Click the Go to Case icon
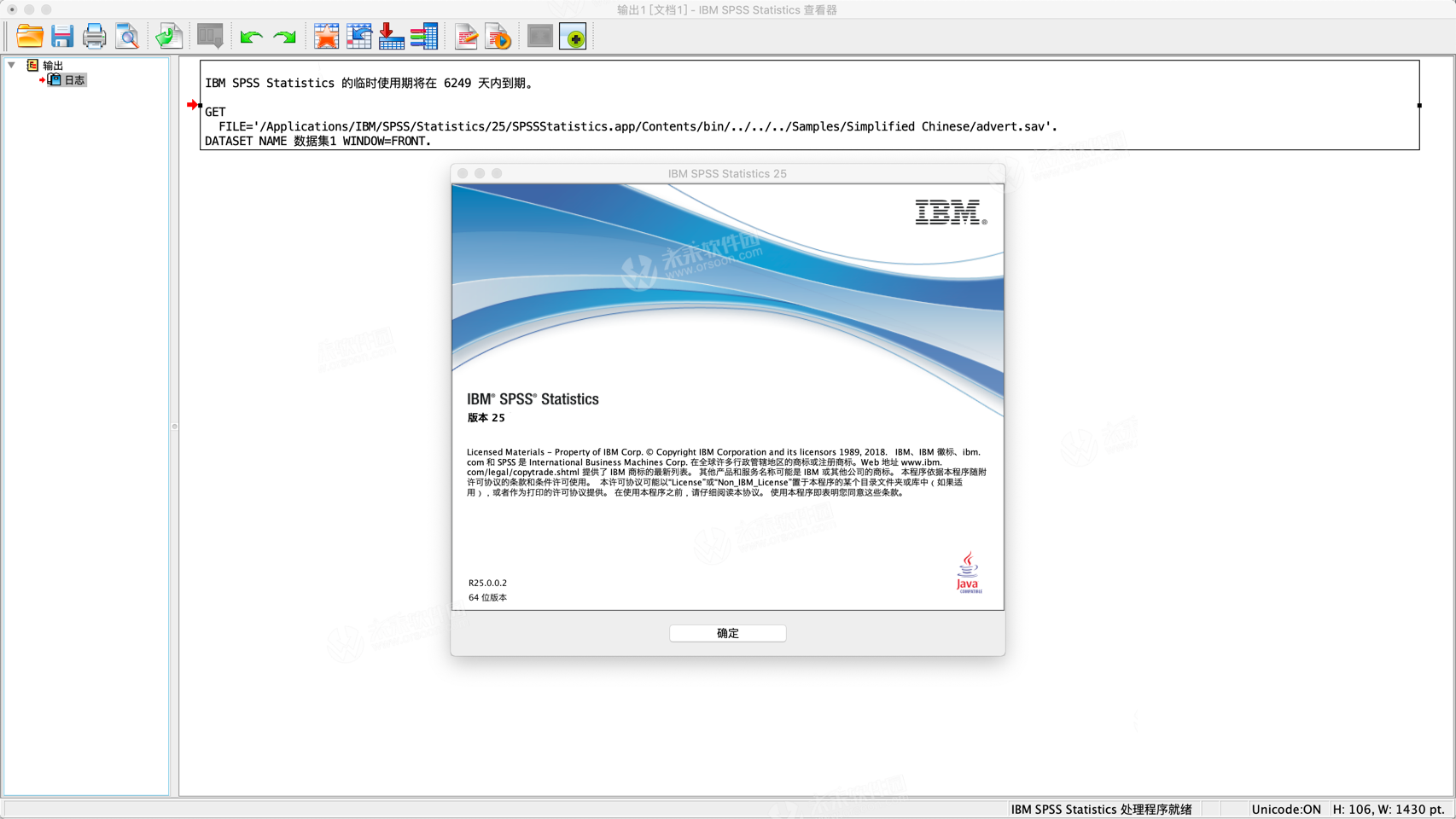Screen dimensions: 1456x819 (358, 37)
